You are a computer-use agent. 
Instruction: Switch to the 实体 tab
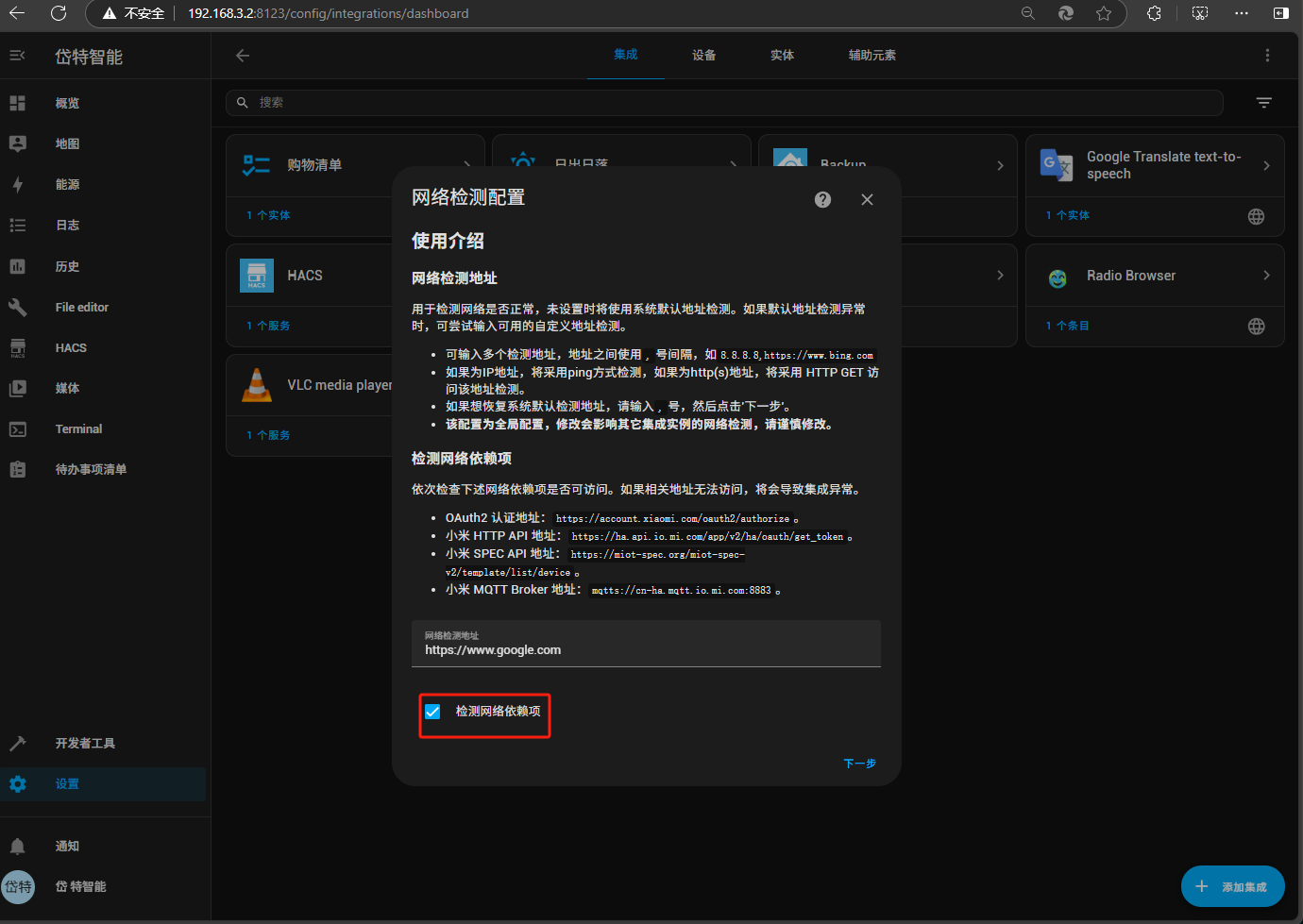click(782, 56)
